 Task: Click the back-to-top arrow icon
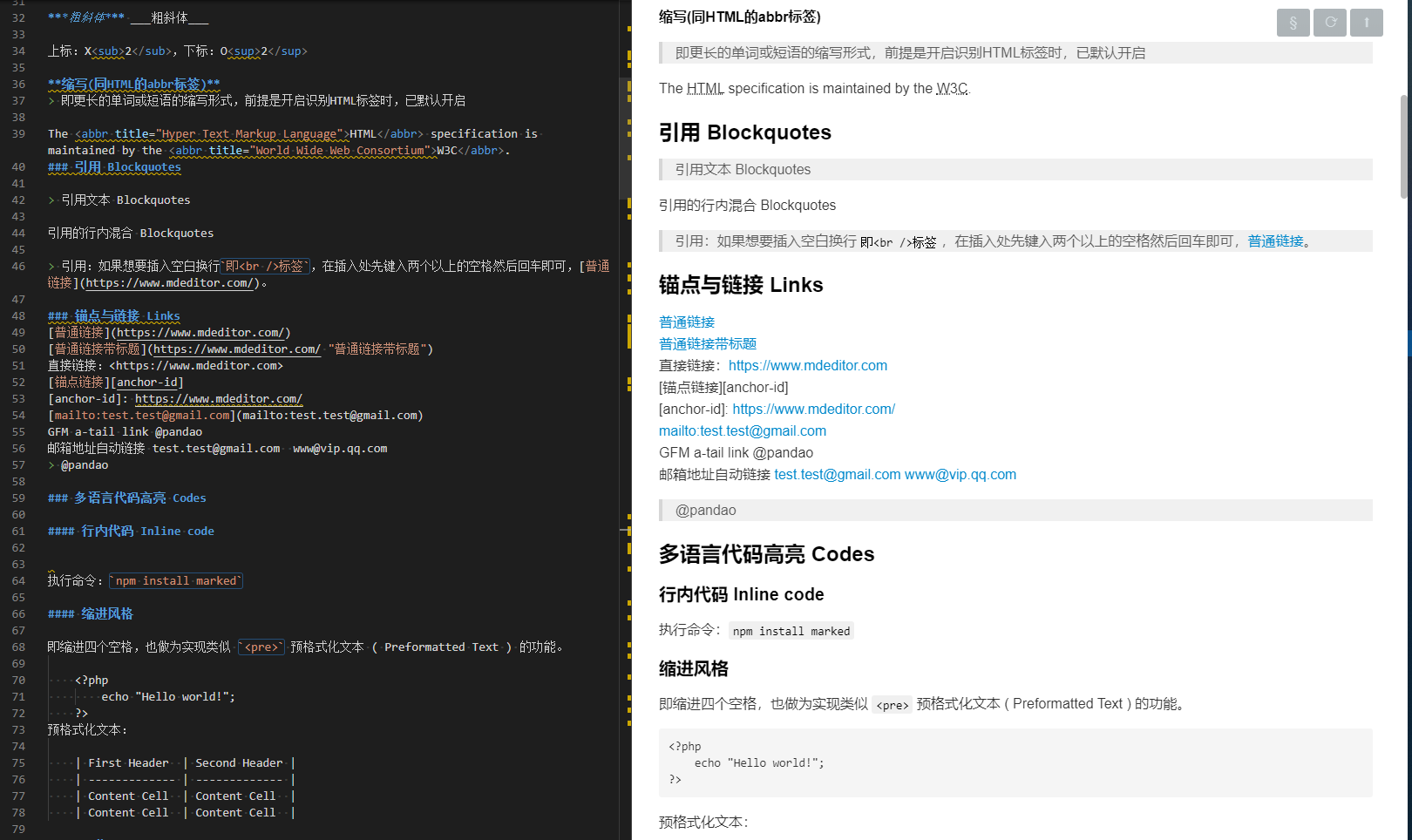1366,23
